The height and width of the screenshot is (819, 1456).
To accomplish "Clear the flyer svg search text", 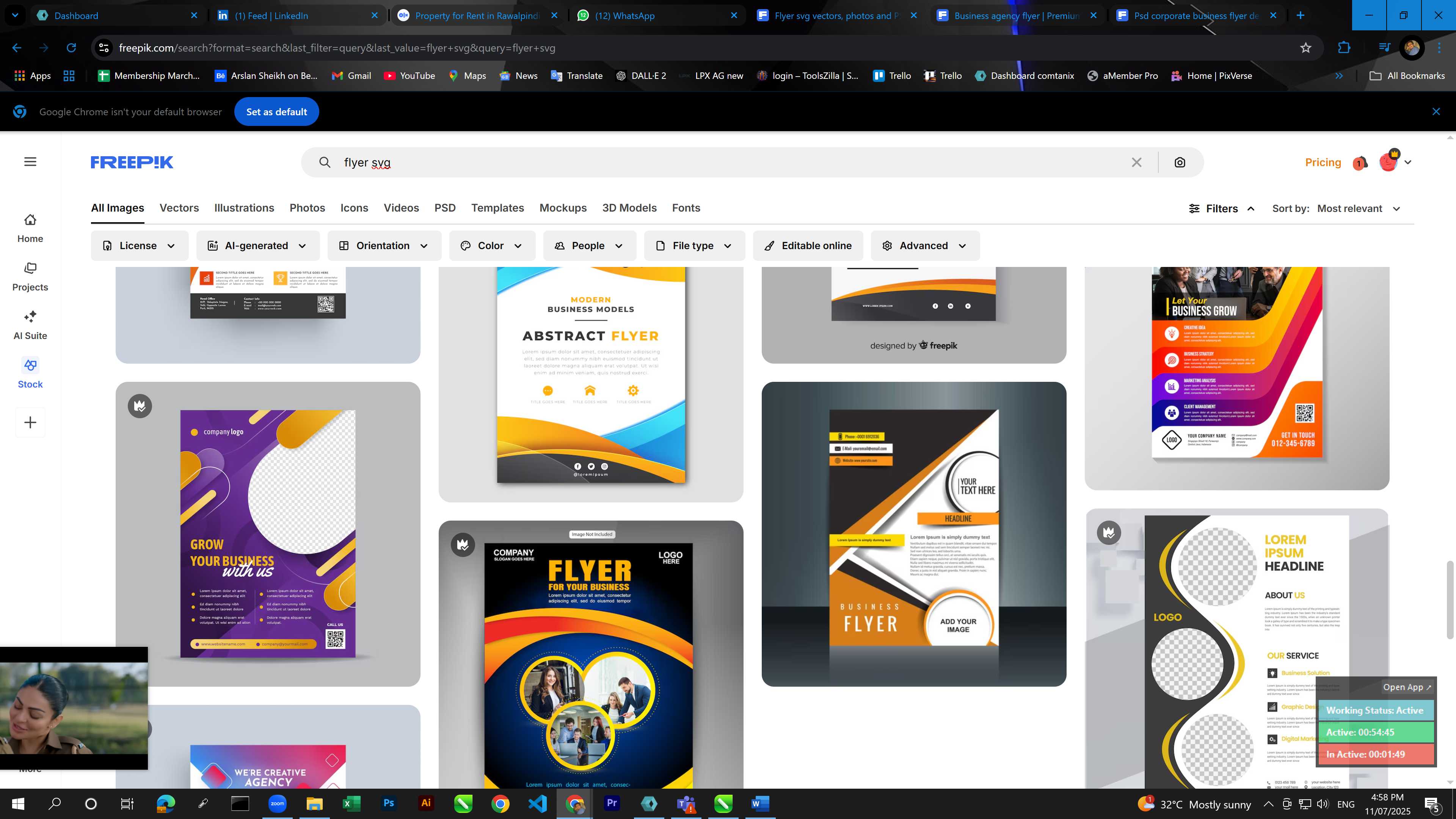I will coord(1137,162).
